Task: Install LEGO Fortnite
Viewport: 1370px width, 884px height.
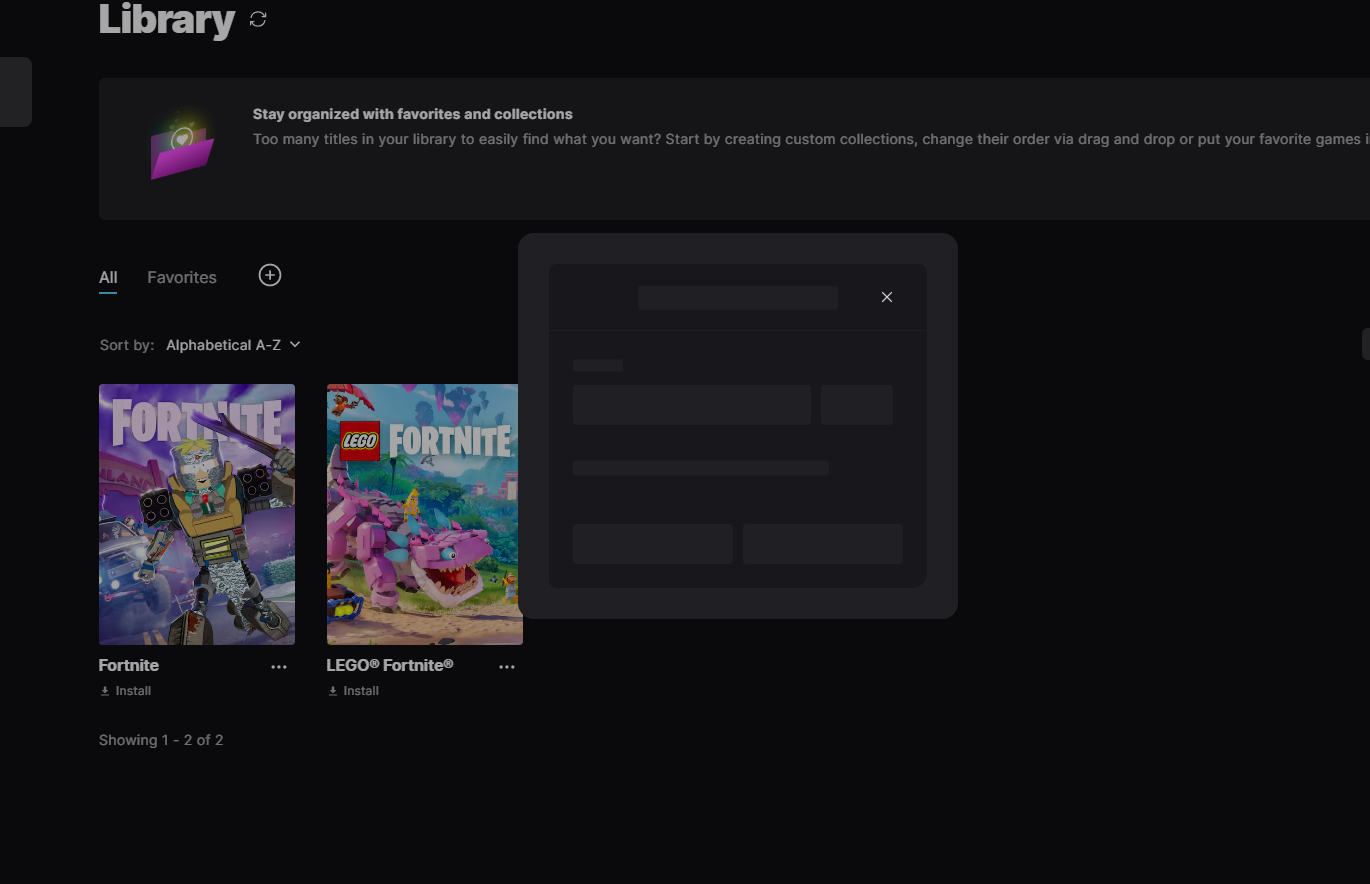Action: (x=354, y=691)
